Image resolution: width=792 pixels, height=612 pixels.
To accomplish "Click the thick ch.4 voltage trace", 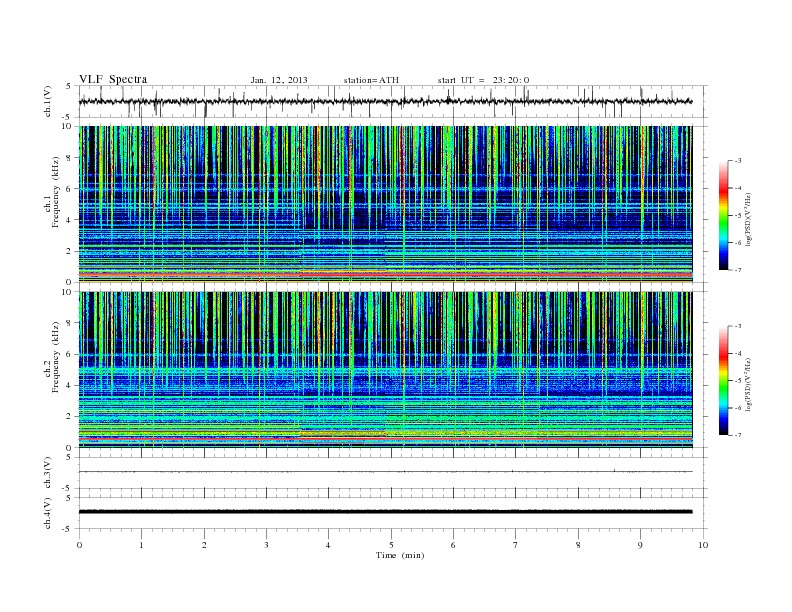I will pyautogui.click(x=385, y=512).
